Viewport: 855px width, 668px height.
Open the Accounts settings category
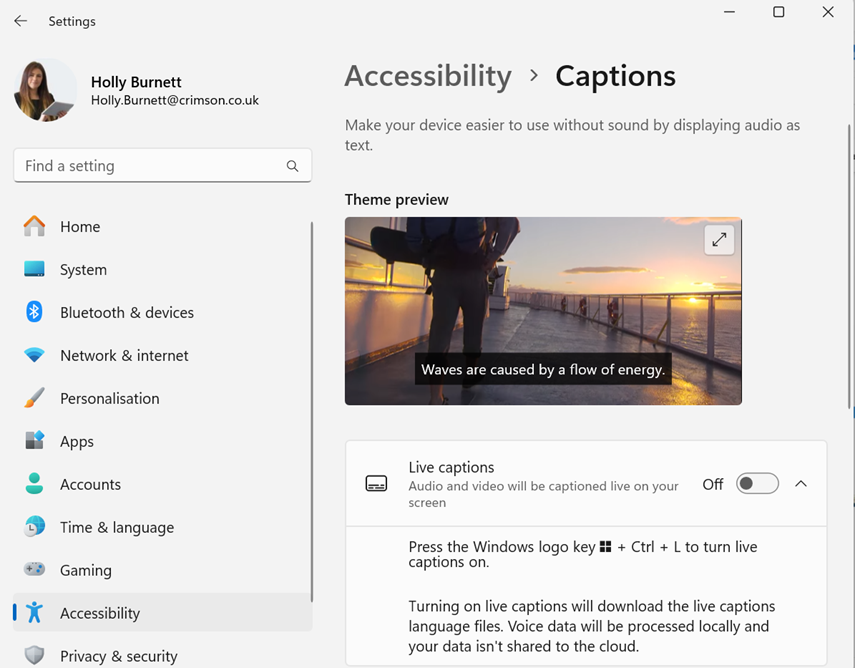point(90,484)
